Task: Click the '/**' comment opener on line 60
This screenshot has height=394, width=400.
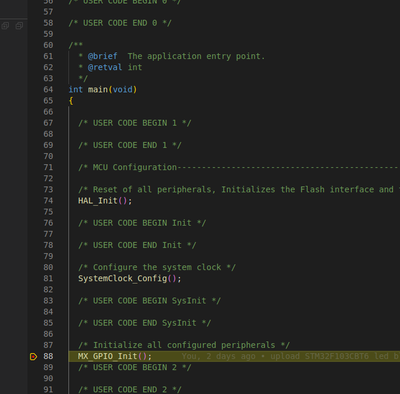Action: pos(76,45)
